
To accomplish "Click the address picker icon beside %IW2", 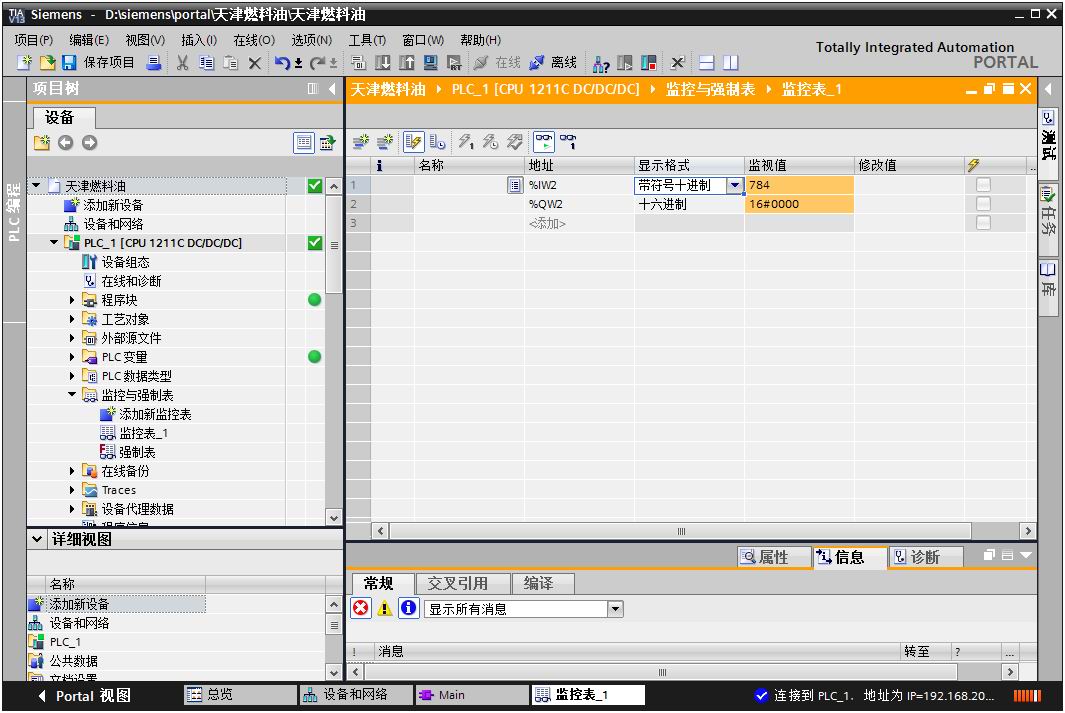I will click(515, 185).
